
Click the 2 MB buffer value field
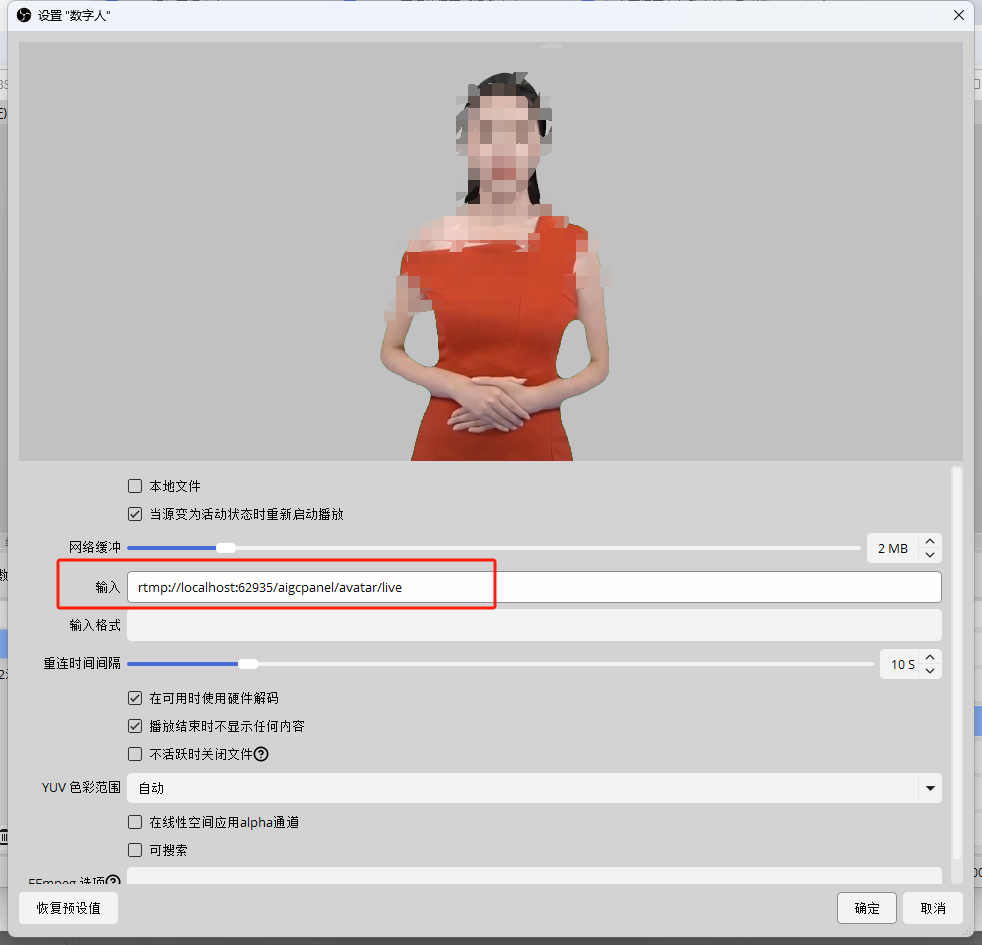tap(893, 548)
